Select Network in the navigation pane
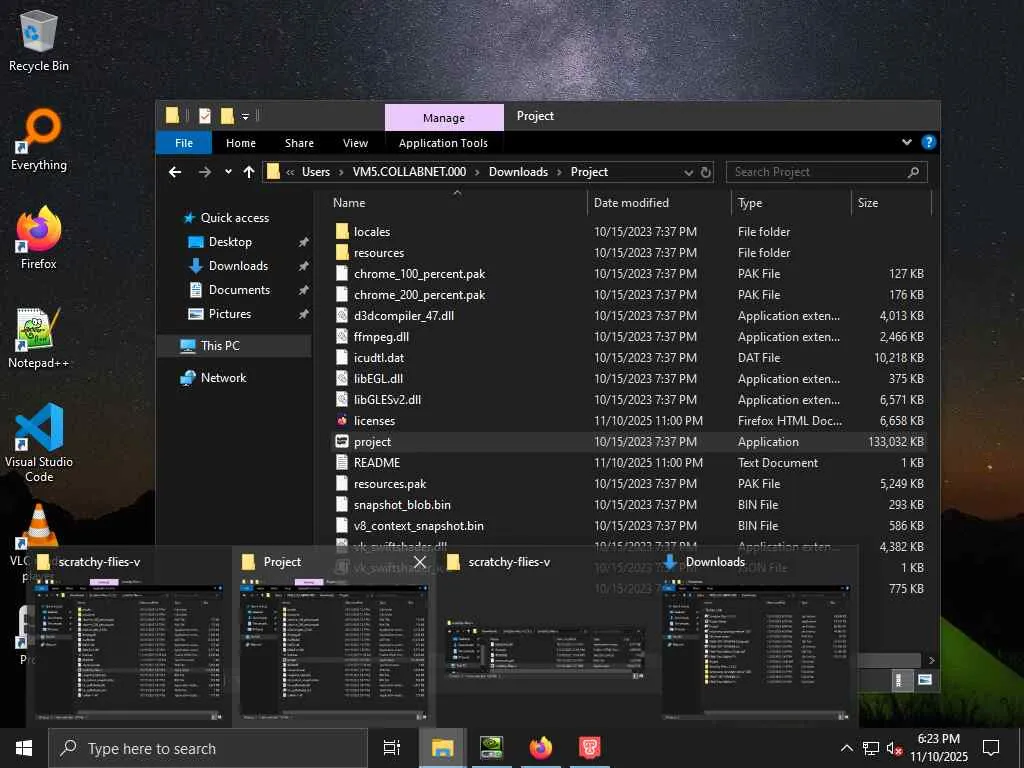This screenshot has width=1024, height=768. click(223, 377)
